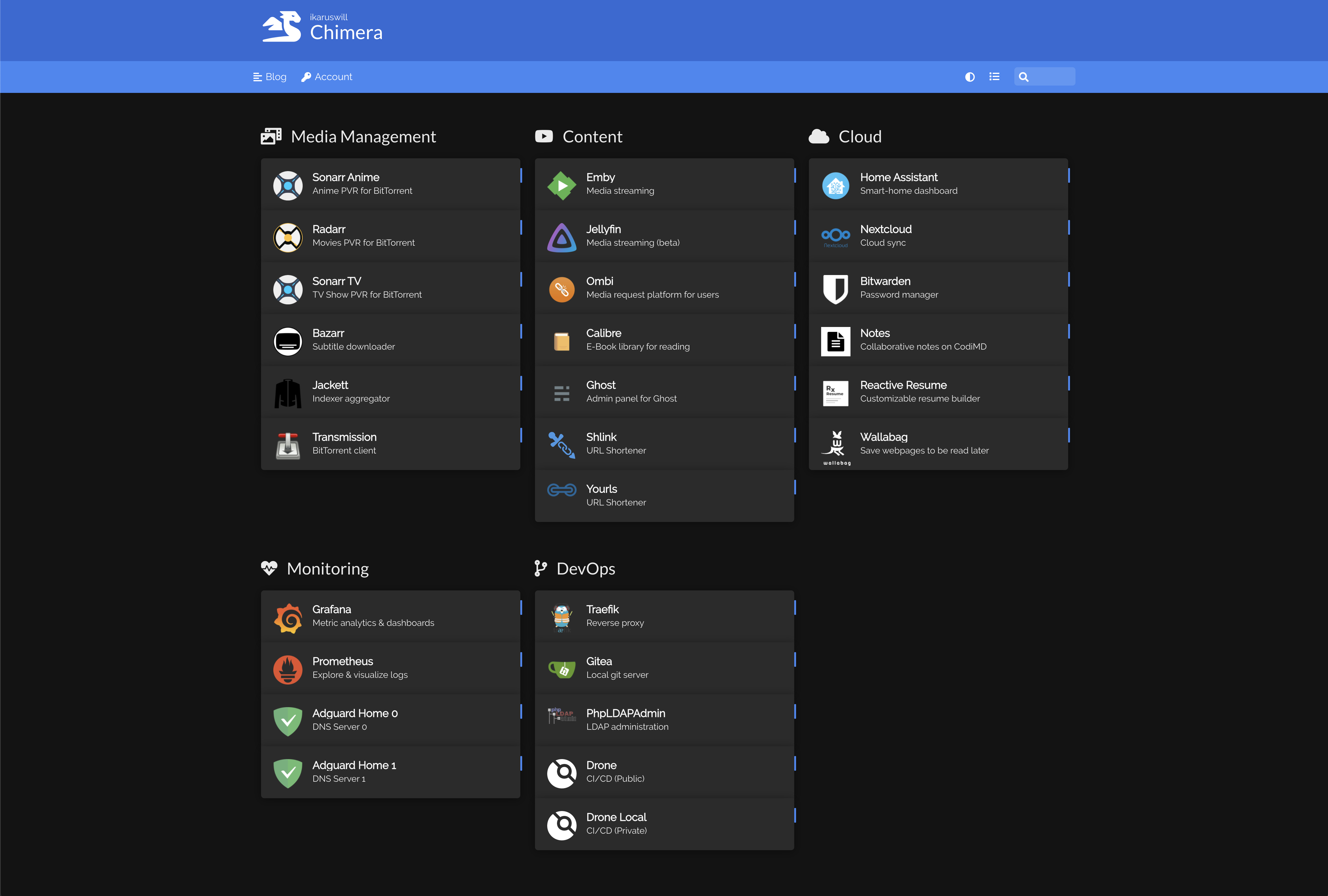Viewport: 1328px width, 896px height.
Task: Click the search input field
Action: [x=1045, y=76]
